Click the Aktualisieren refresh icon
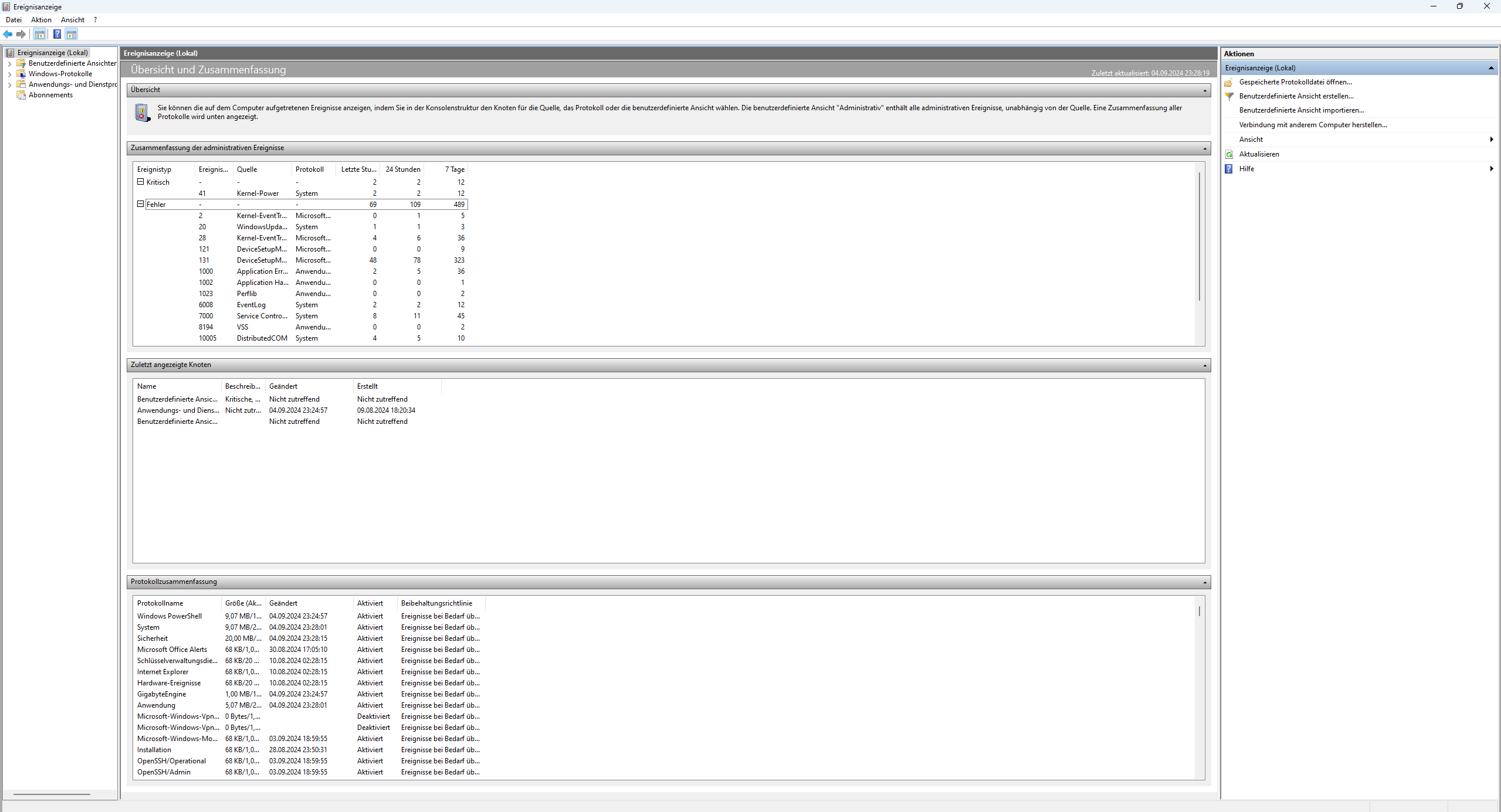 [x=1229, y=154]
